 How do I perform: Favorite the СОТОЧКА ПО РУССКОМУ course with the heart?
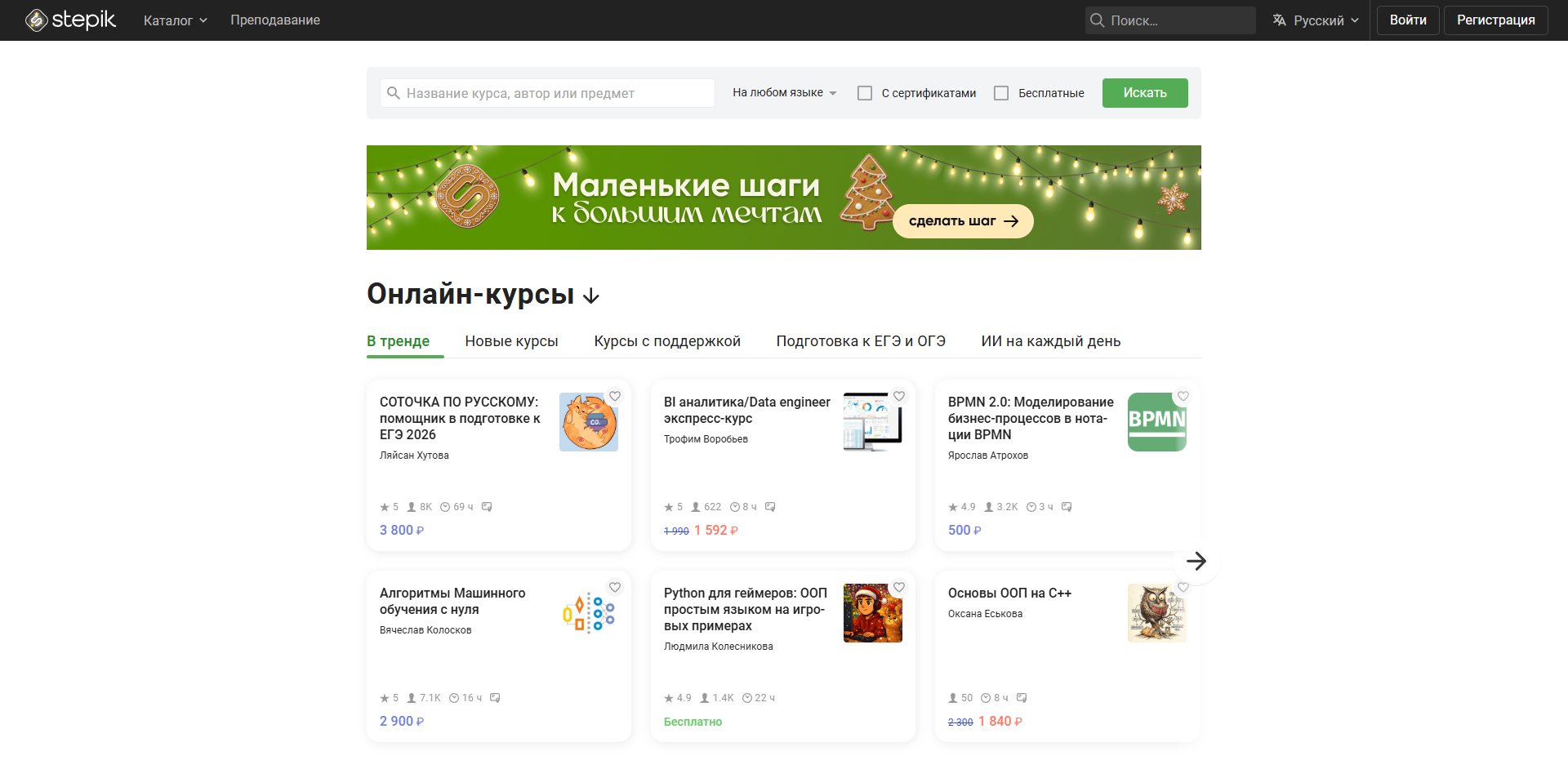(x=615, y=396)
